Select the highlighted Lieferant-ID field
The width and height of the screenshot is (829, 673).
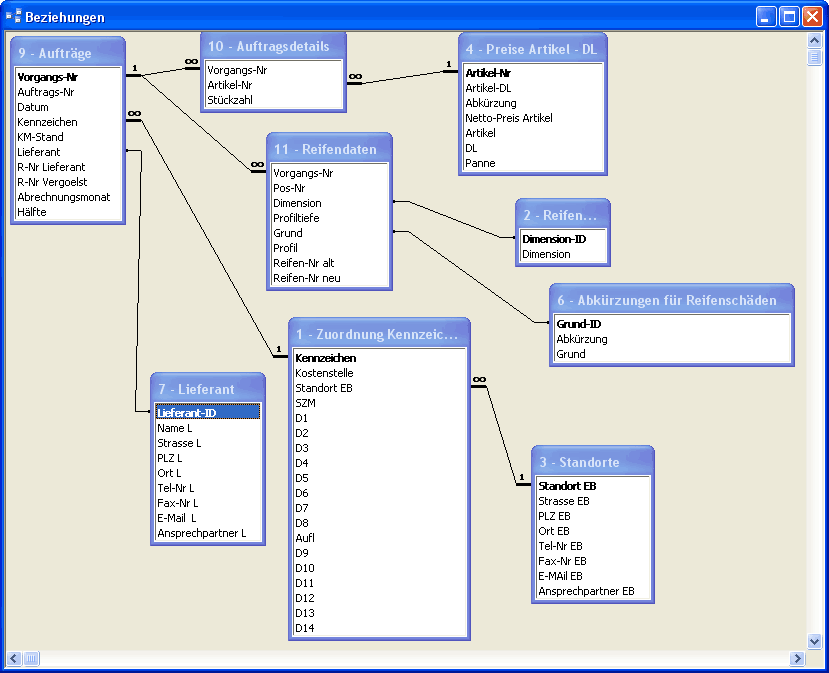pos(208,413)
